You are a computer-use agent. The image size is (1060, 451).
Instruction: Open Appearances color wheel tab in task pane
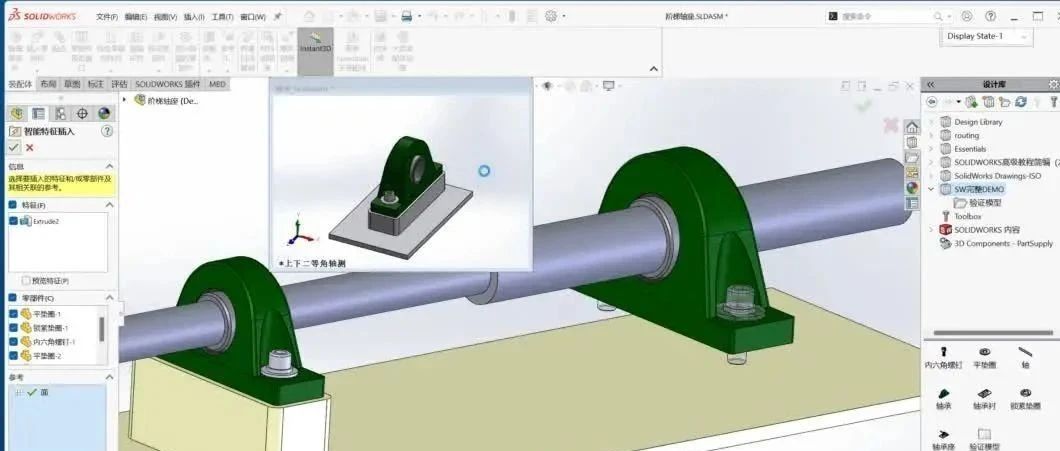pyautogui.click(x=912, y=187)
